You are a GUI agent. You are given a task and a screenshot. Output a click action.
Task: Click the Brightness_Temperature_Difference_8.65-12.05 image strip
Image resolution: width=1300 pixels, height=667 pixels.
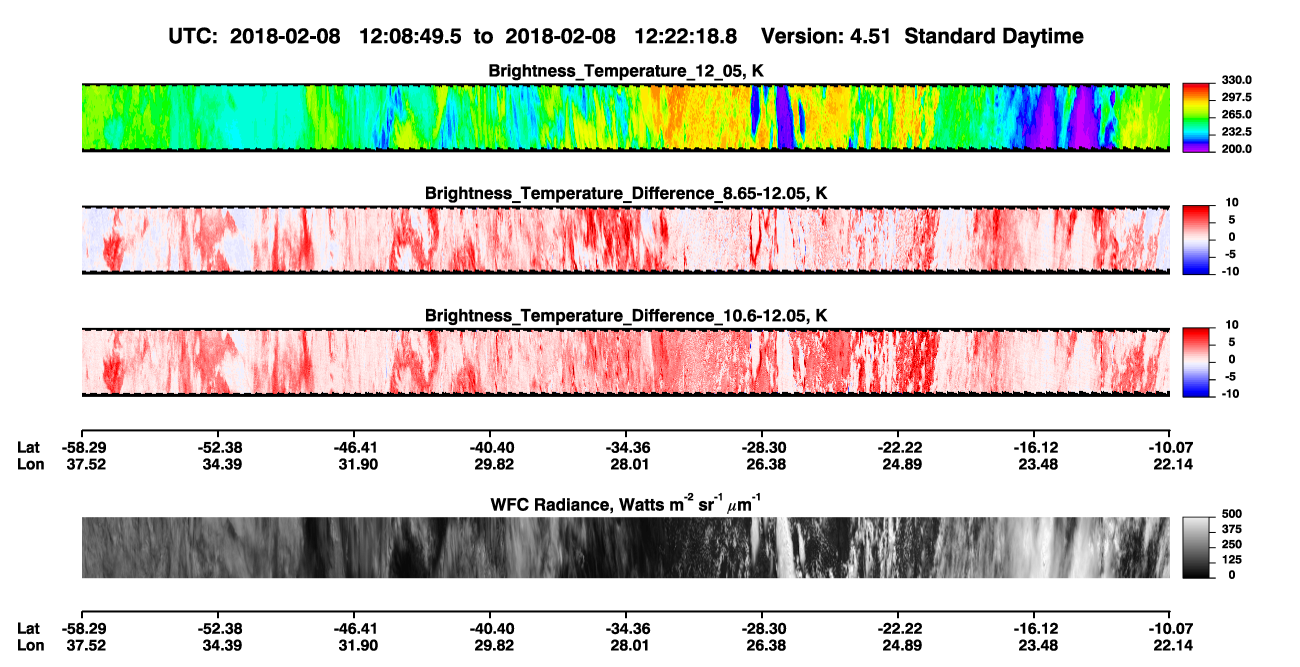(x=625, y=240)
